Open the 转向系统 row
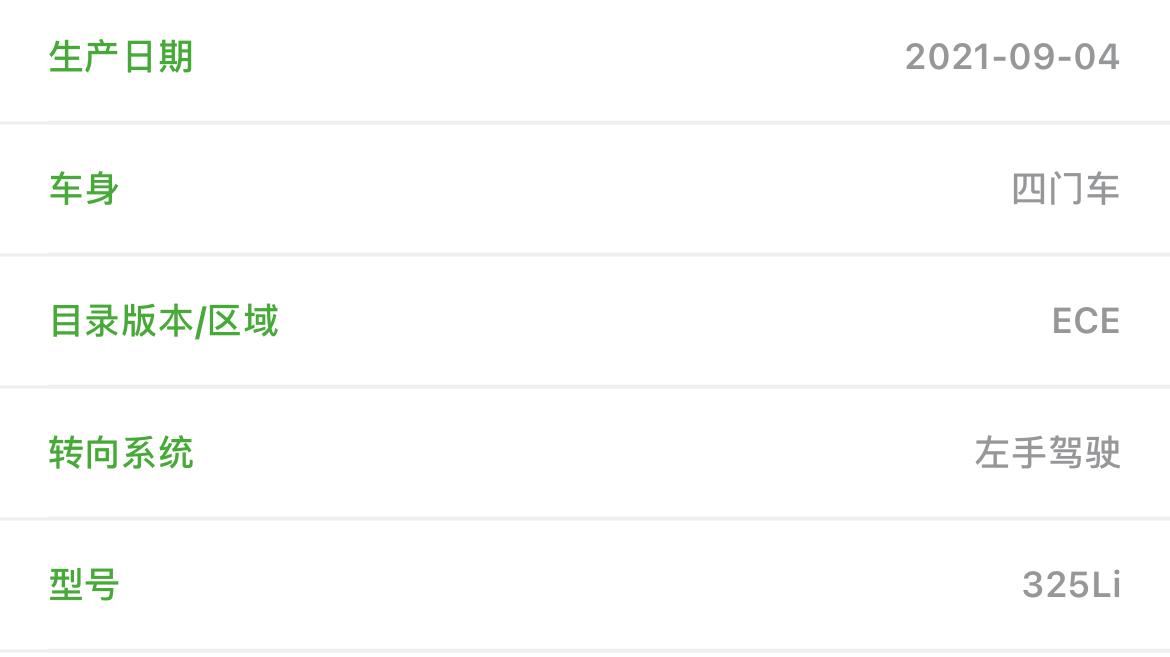1170x657 pixels. pyautogui.click(x=585, y=453)
